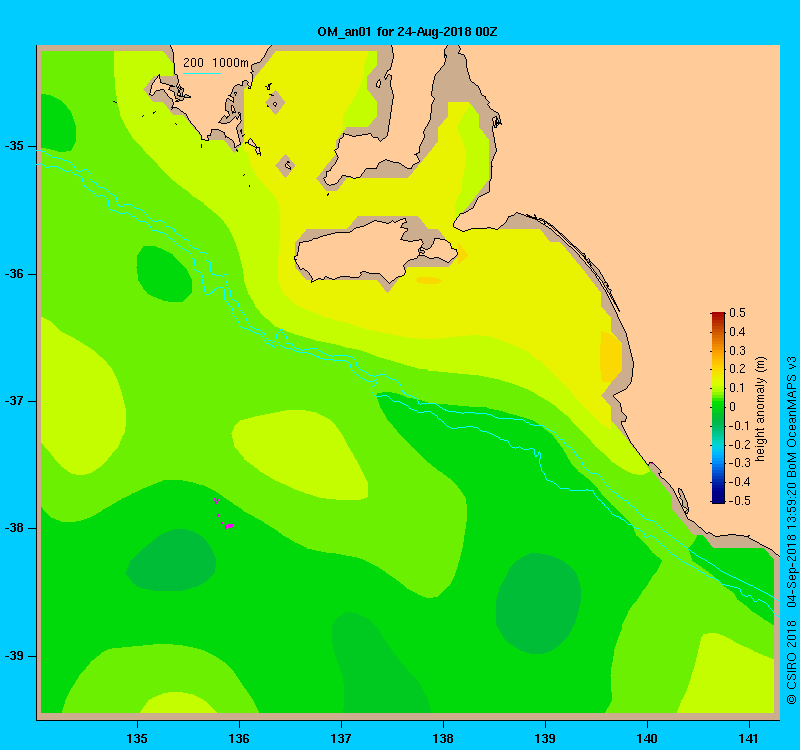Image resolution: width=800 pixels, height=750 pixels.
Task: Click the '-0.1' color scale label
Action: (739, 426)
